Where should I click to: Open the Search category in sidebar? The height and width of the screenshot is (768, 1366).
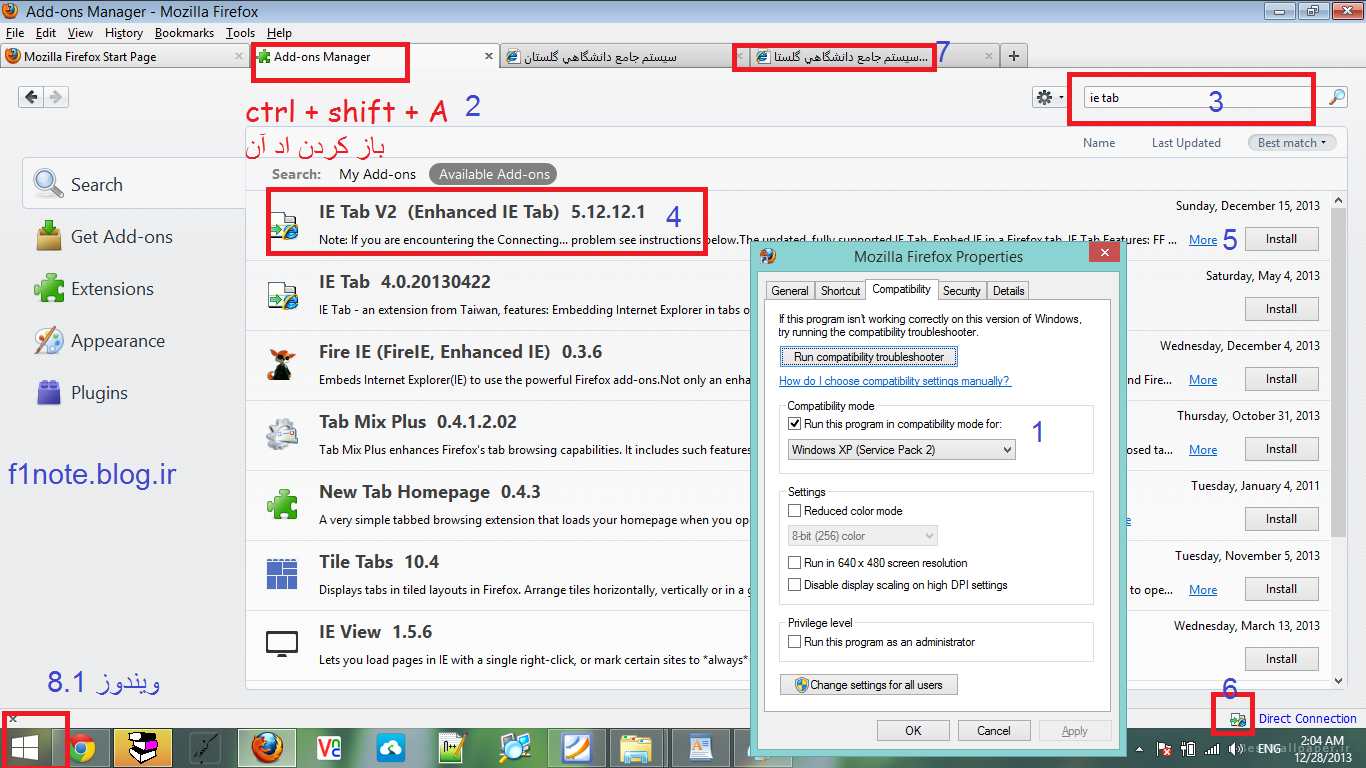click(x=134, y=184)
